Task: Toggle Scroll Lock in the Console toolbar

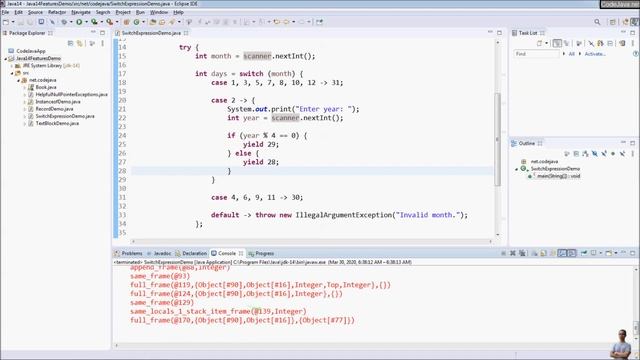Action: click(x=543, y=253)
